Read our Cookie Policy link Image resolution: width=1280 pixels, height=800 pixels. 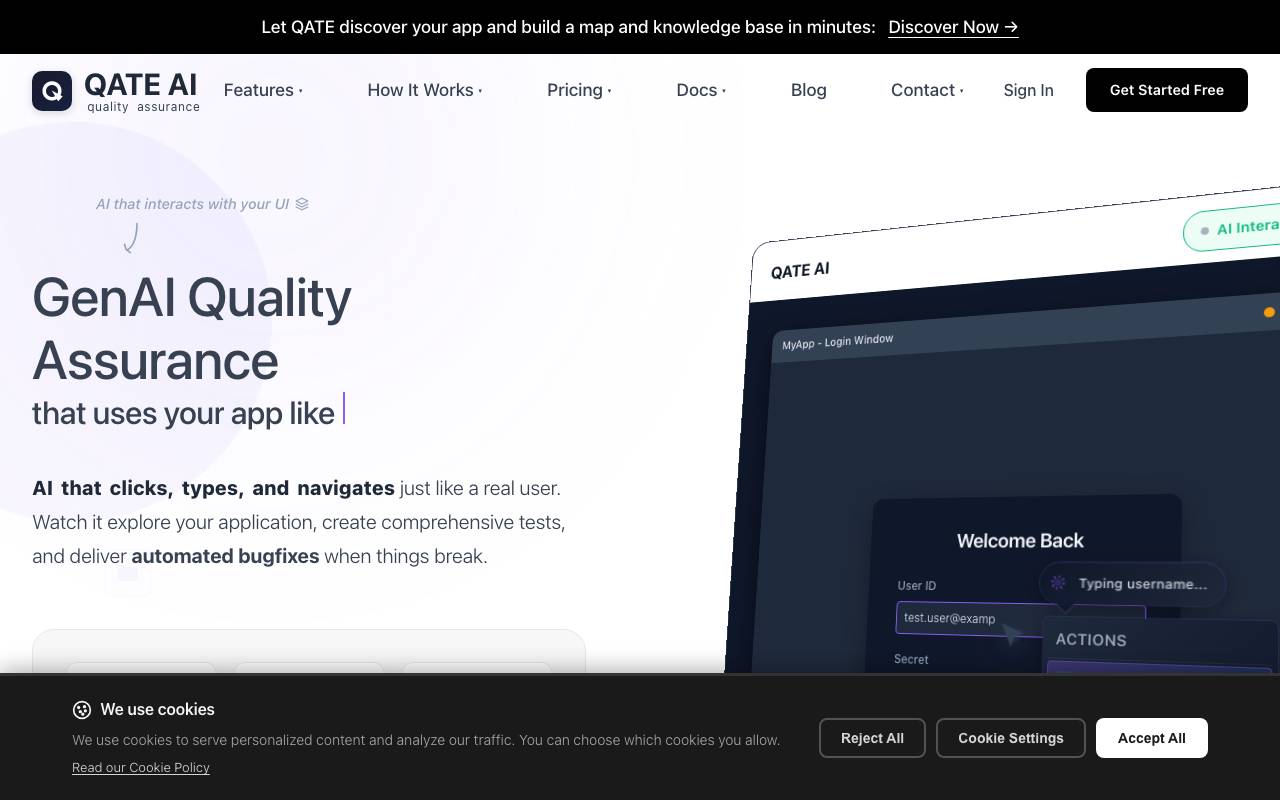[x=141, y=768]
